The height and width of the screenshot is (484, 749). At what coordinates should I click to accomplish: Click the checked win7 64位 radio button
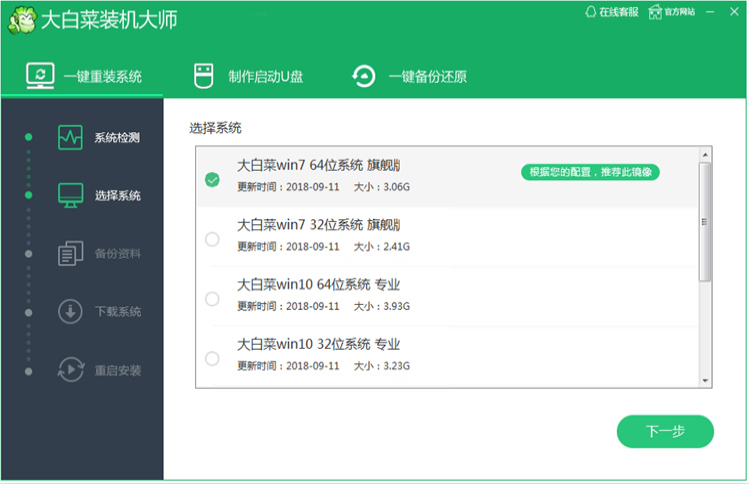tap(212, 180)
